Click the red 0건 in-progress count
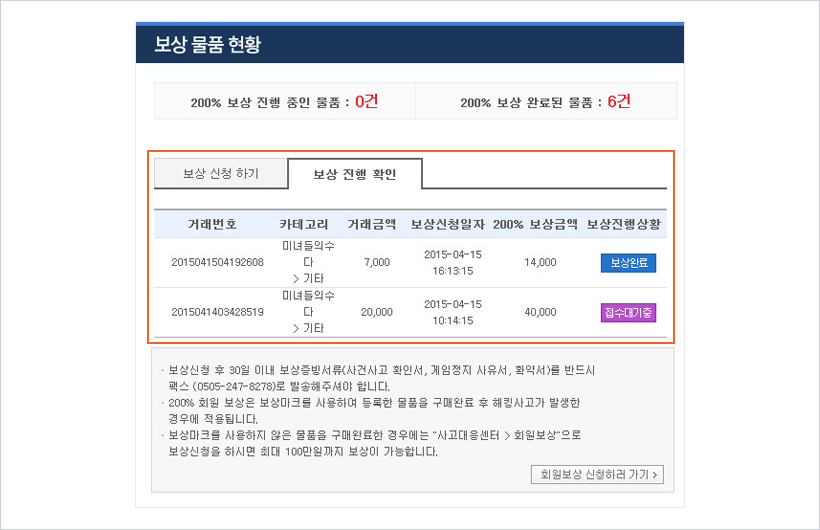Image resolution: width=820 pixels, height=530 pixels. 366,101
